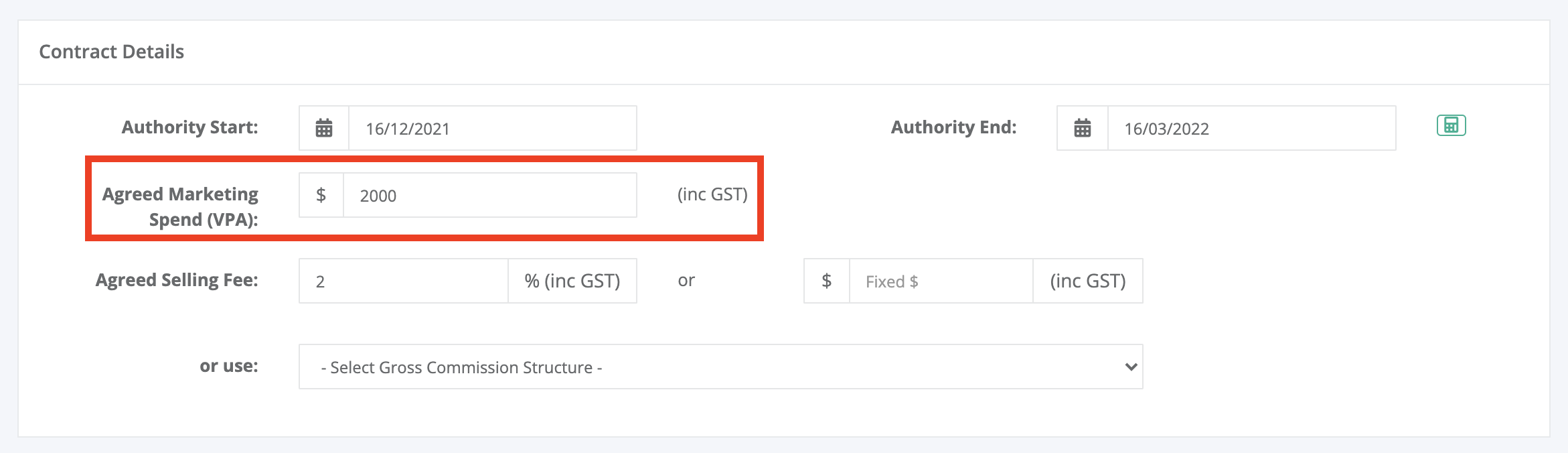1568x453 pixels.
Task: Click the Contract Details panel heading
Action: tap(112, 52)
